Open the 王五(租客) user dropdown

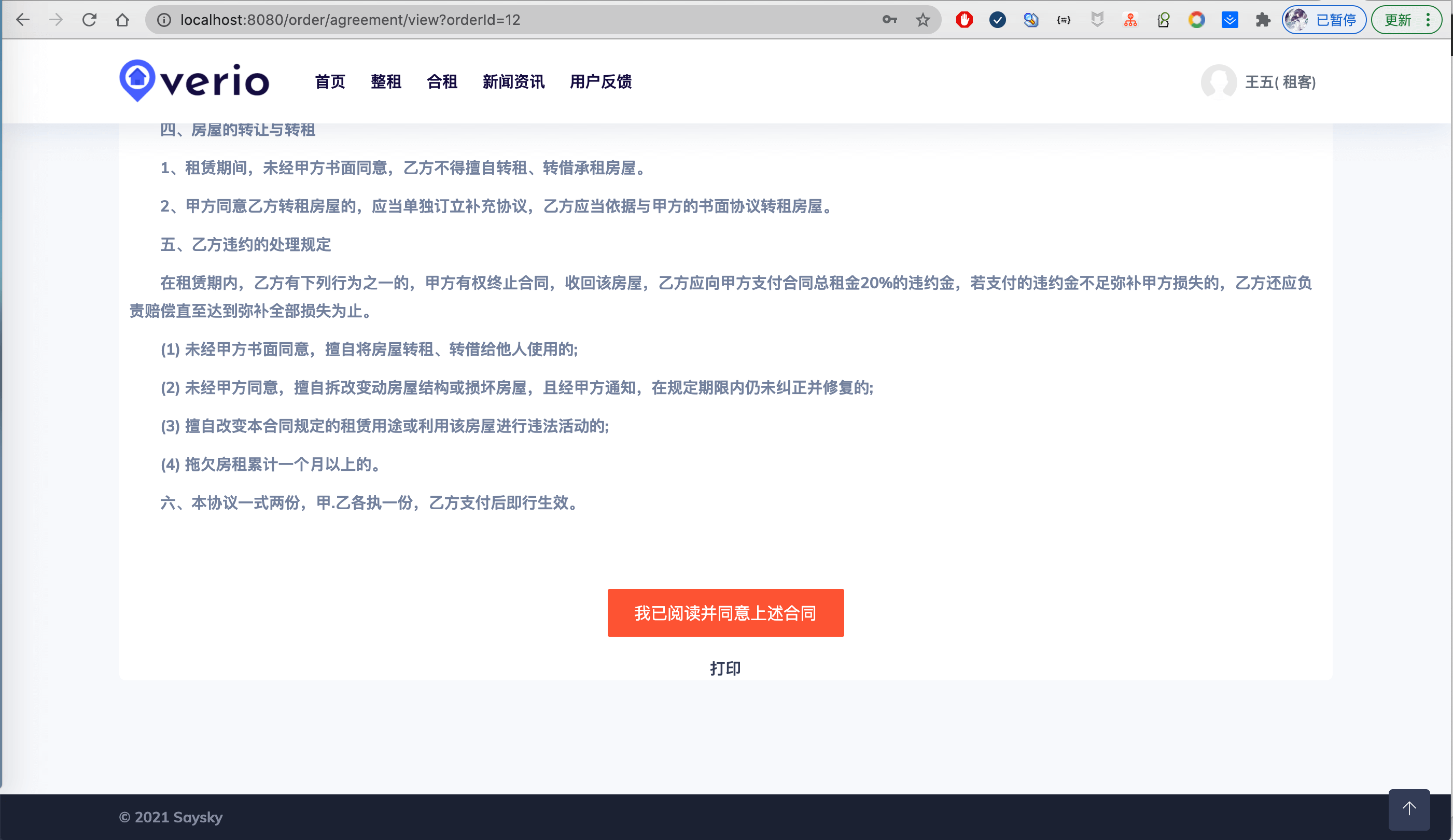click(x=1280, y=82)
